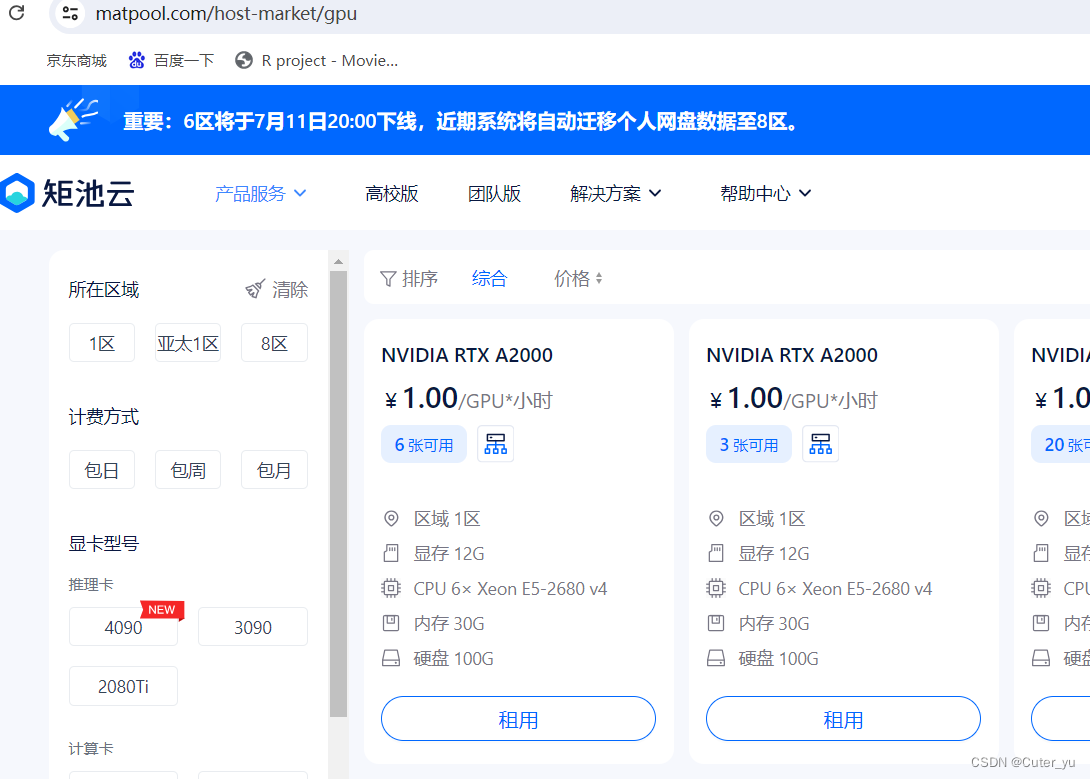Viewport: 1090px width, 779px height.
Task: Choose 包周 billing option
Action: pyautogui.click(x=188, y=470)
